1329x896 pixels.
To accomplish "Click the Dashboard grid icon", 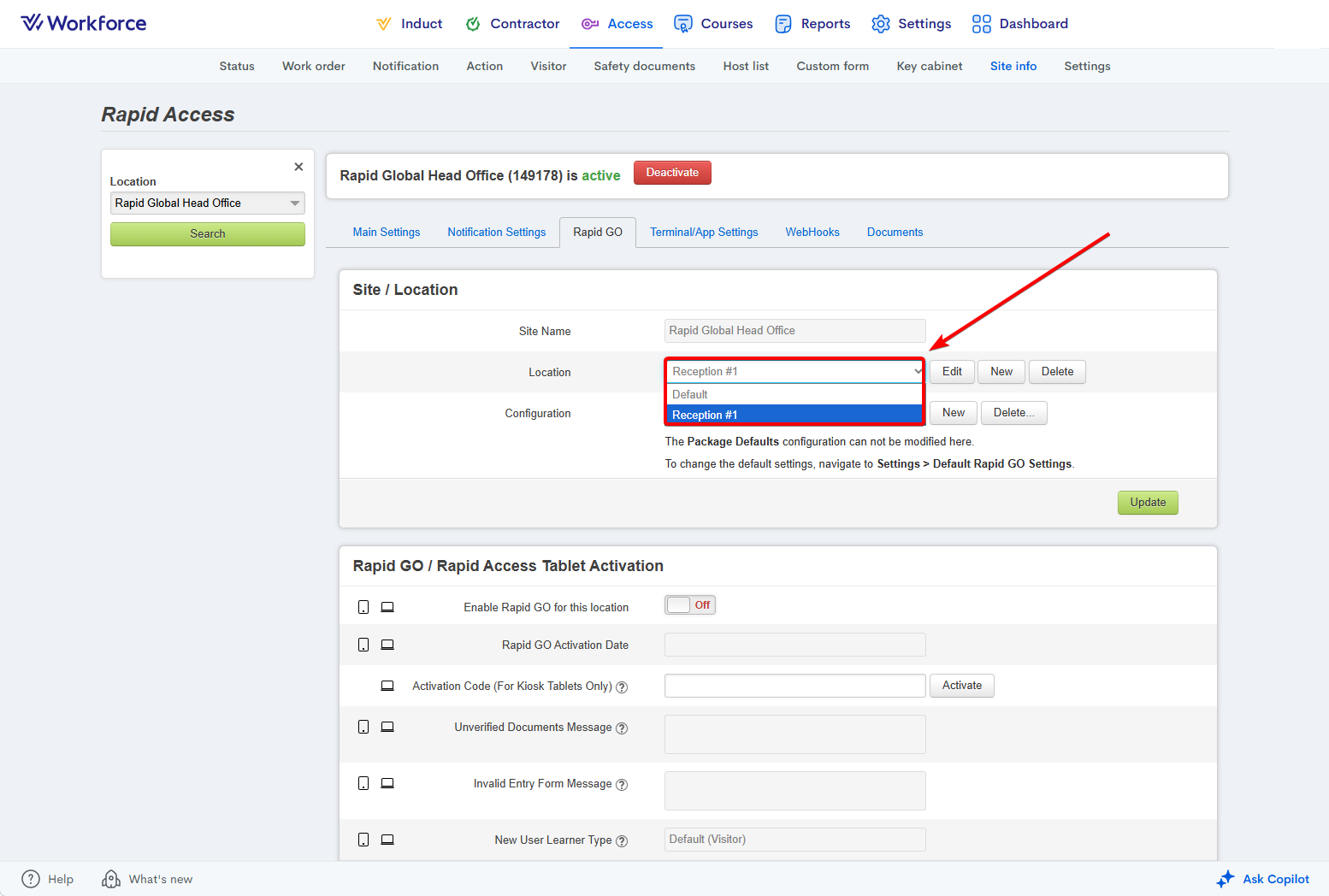I will click(x=982, y=24).
